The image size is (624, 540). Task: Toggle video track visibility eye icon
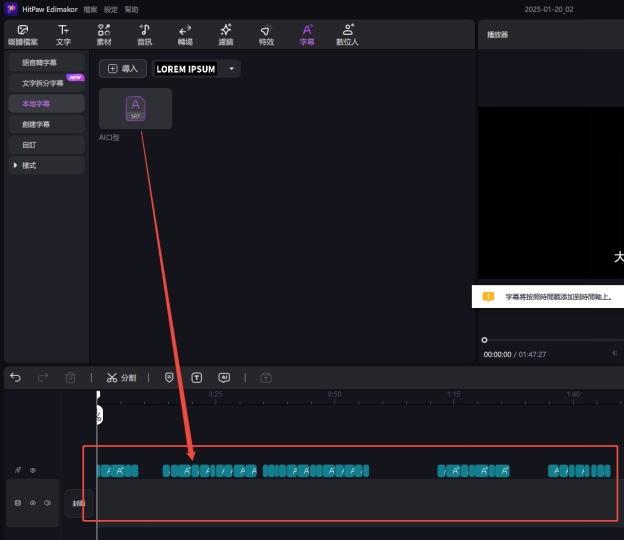(32, 503)
